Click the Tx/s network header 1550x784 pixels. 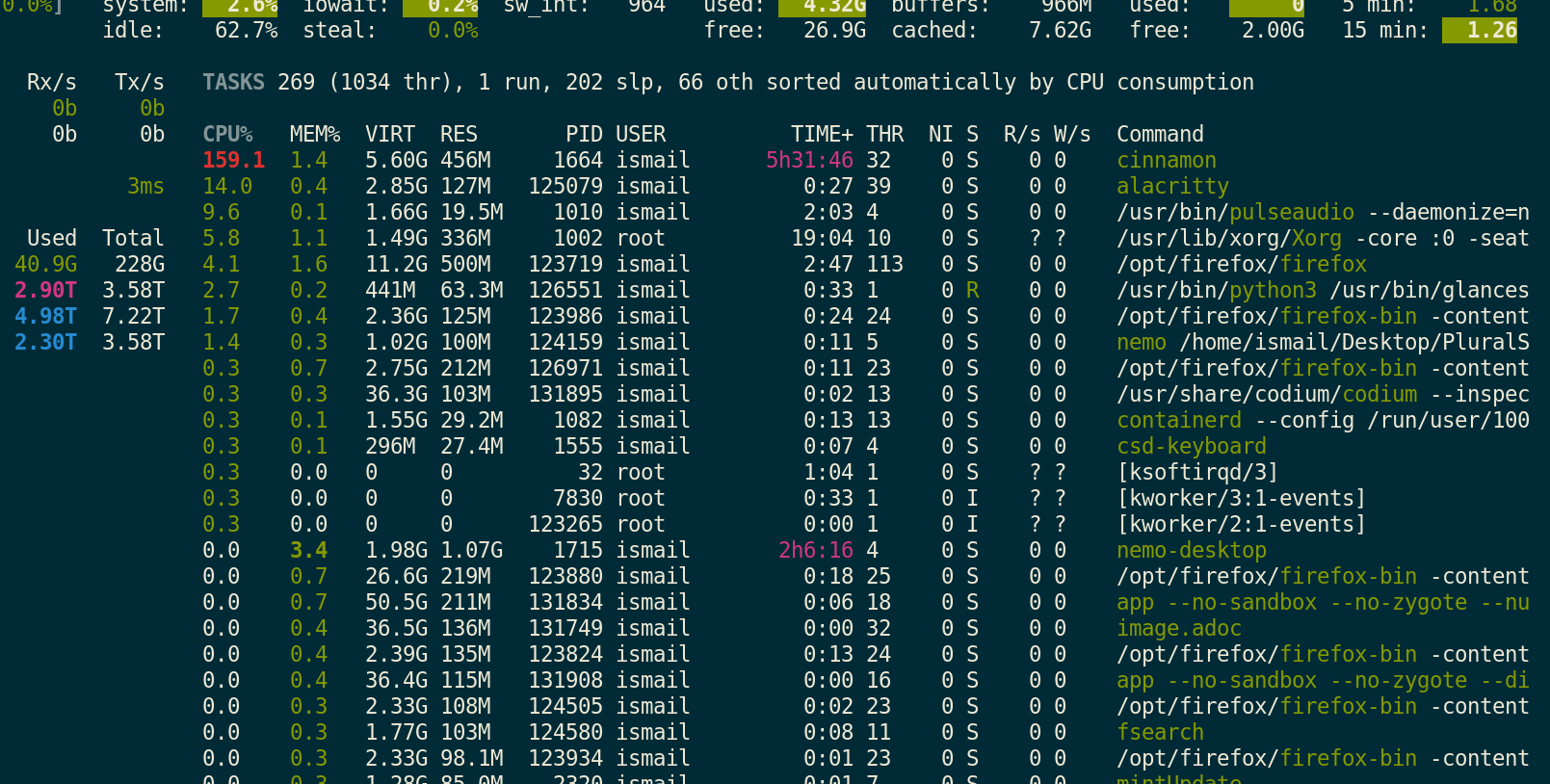(x=140, y=82)
